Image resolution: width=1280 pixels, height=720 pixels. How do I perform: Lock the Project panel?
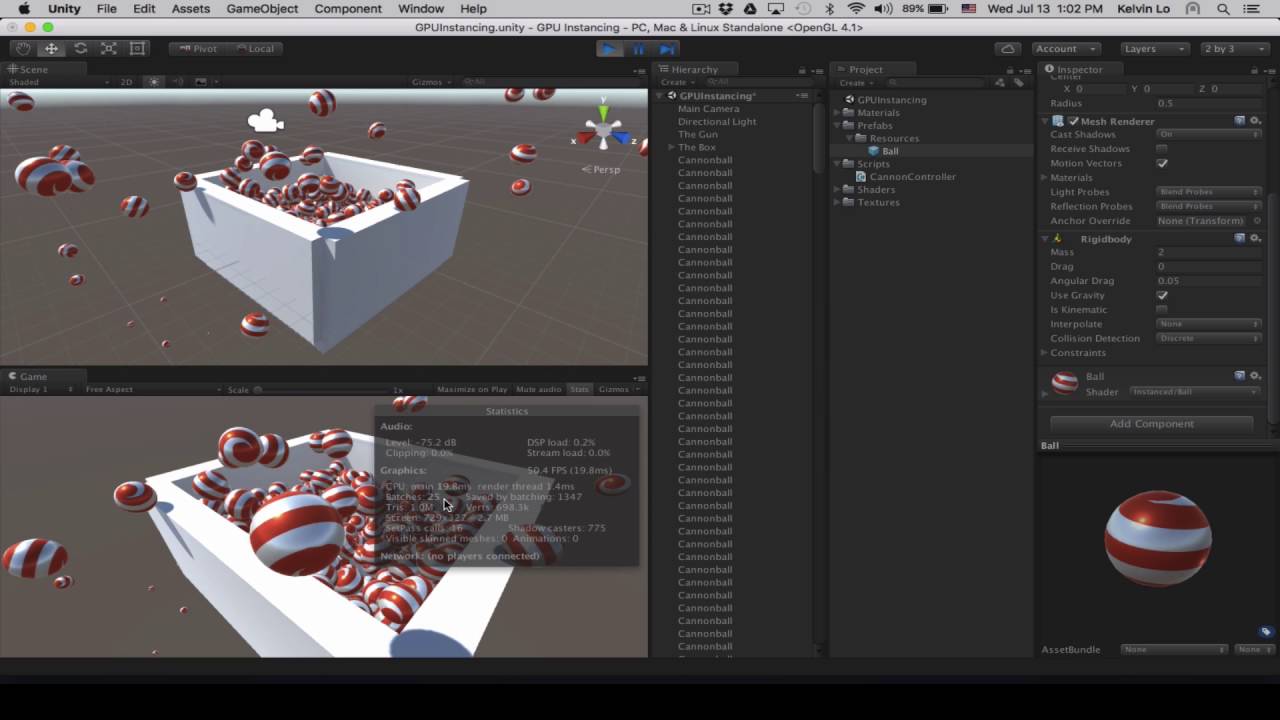pyautogui.click(x=1010, y=70)
